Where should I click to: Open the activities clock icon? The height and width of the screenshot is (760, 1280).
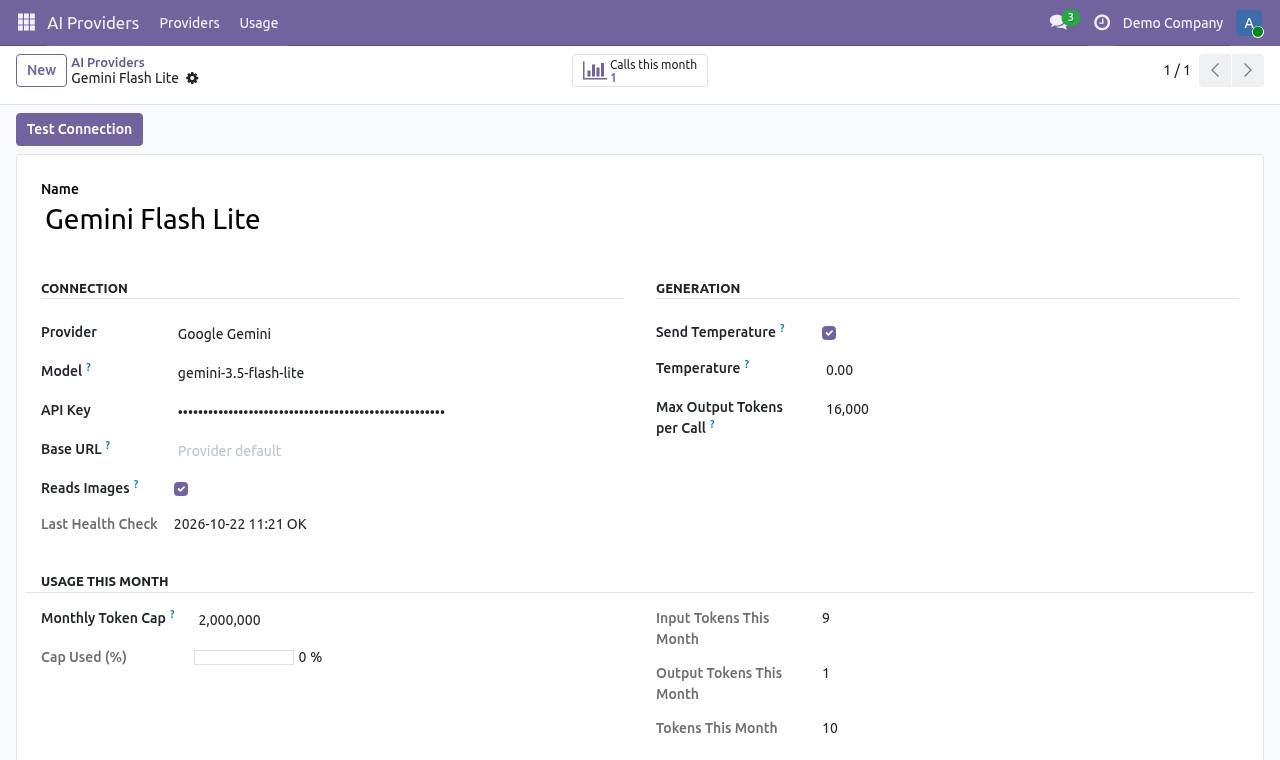point(1102,22)
